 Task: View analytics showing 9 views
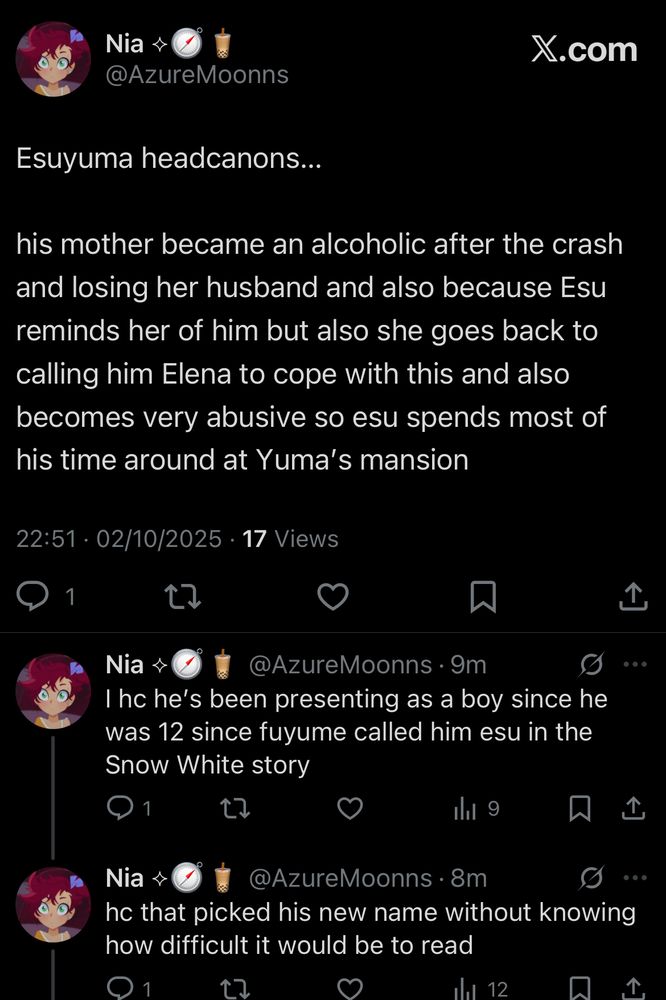click(x=476, y=808)
